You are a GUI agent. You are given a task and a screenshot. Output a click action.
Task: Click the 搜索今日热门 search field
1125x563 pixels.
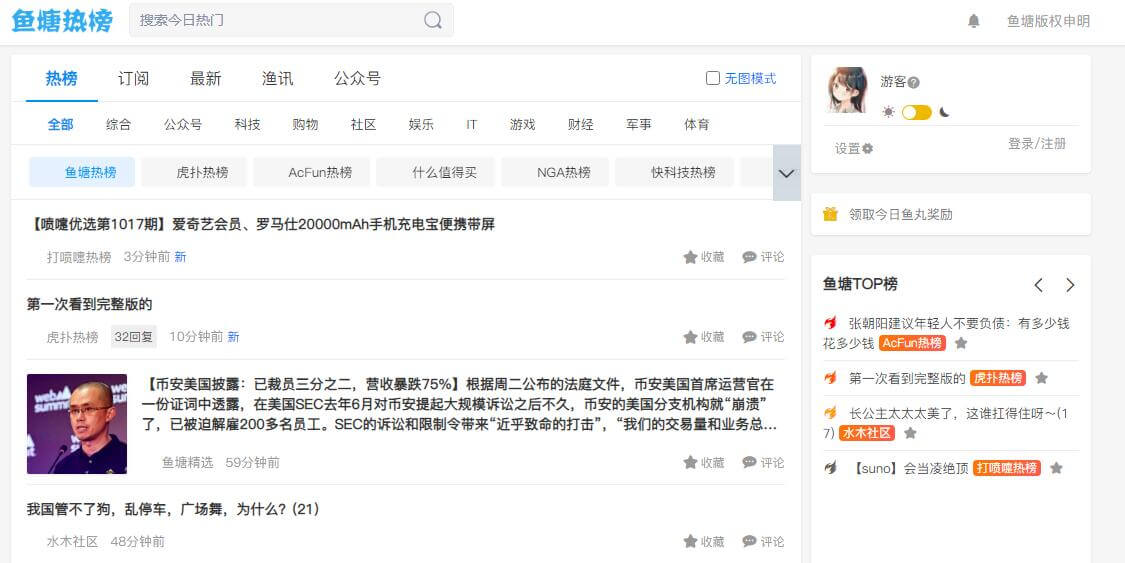tap(275, 20)
